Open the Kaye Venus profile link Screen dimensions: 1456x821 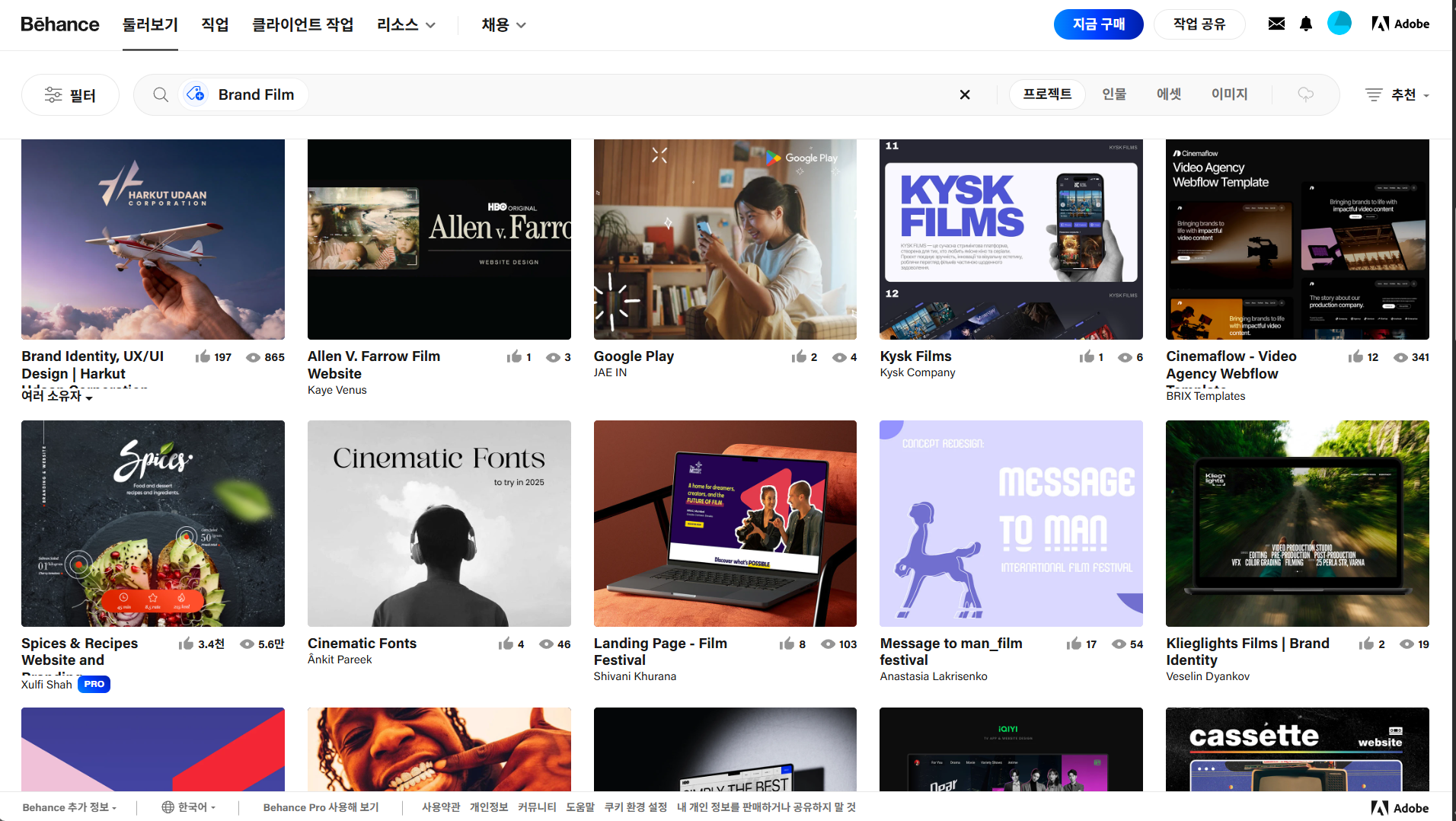point(337,390)
